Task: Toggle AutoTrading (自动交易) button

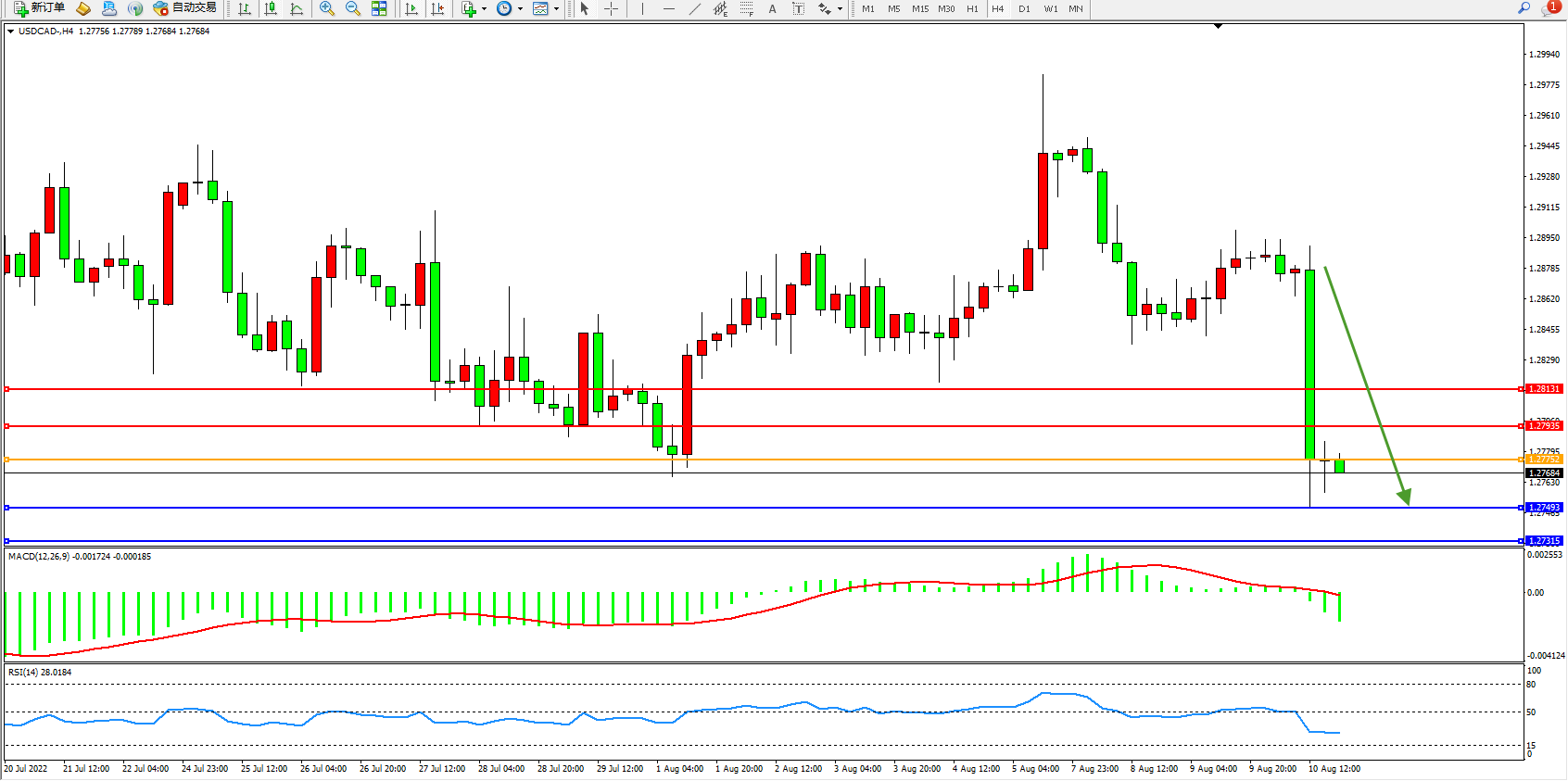Action: [184, 8]
